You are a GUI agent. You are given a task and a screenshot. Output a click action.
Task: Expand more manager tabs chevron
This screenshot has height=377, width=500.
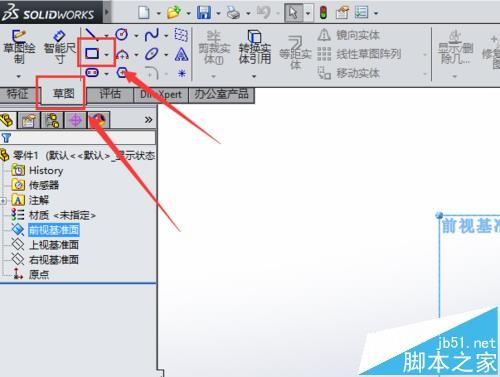click(x=148, y=120)
